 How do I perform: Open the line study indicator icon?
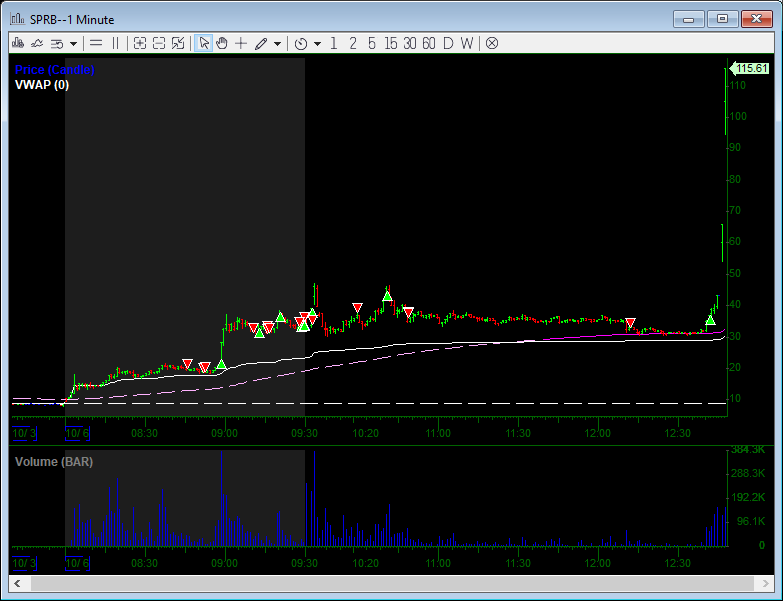tap(37, 43)
